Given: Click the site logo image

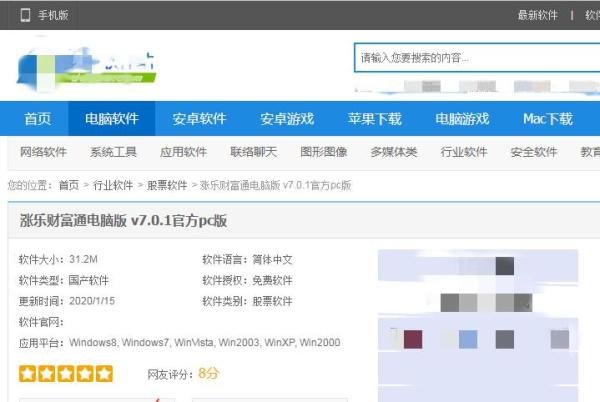Looking at the screenshot, I should point(86,69).
